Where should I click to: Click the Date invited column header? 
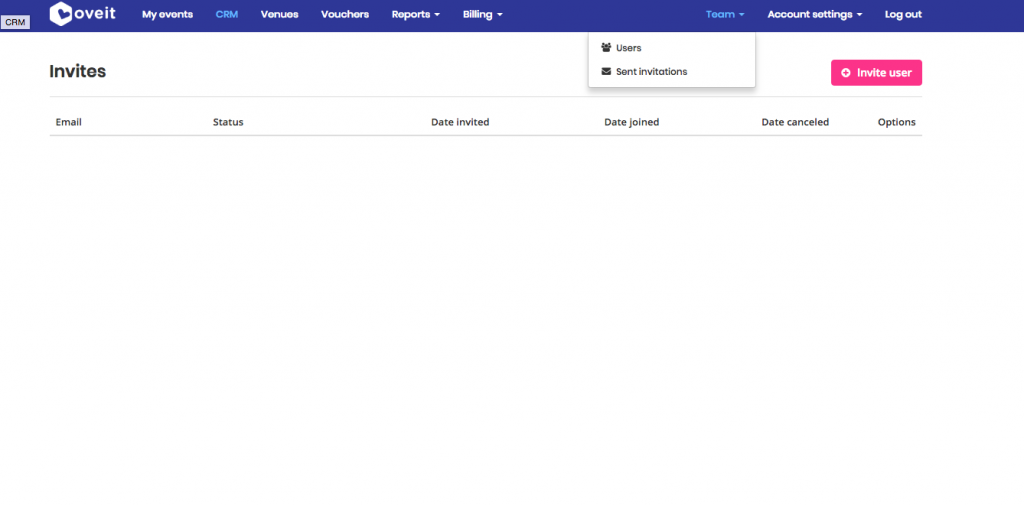pos(460,122)
